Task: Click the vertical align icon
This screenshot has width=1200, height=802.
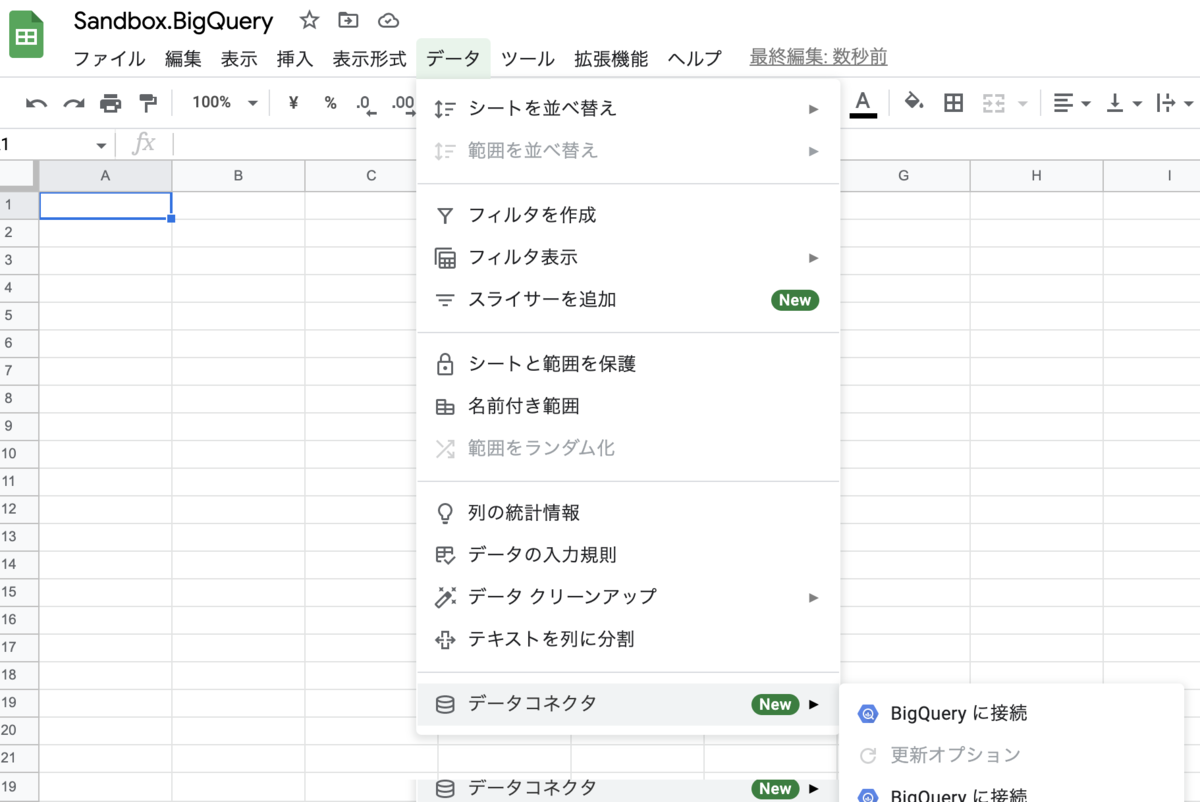Action: (1115, 102)
